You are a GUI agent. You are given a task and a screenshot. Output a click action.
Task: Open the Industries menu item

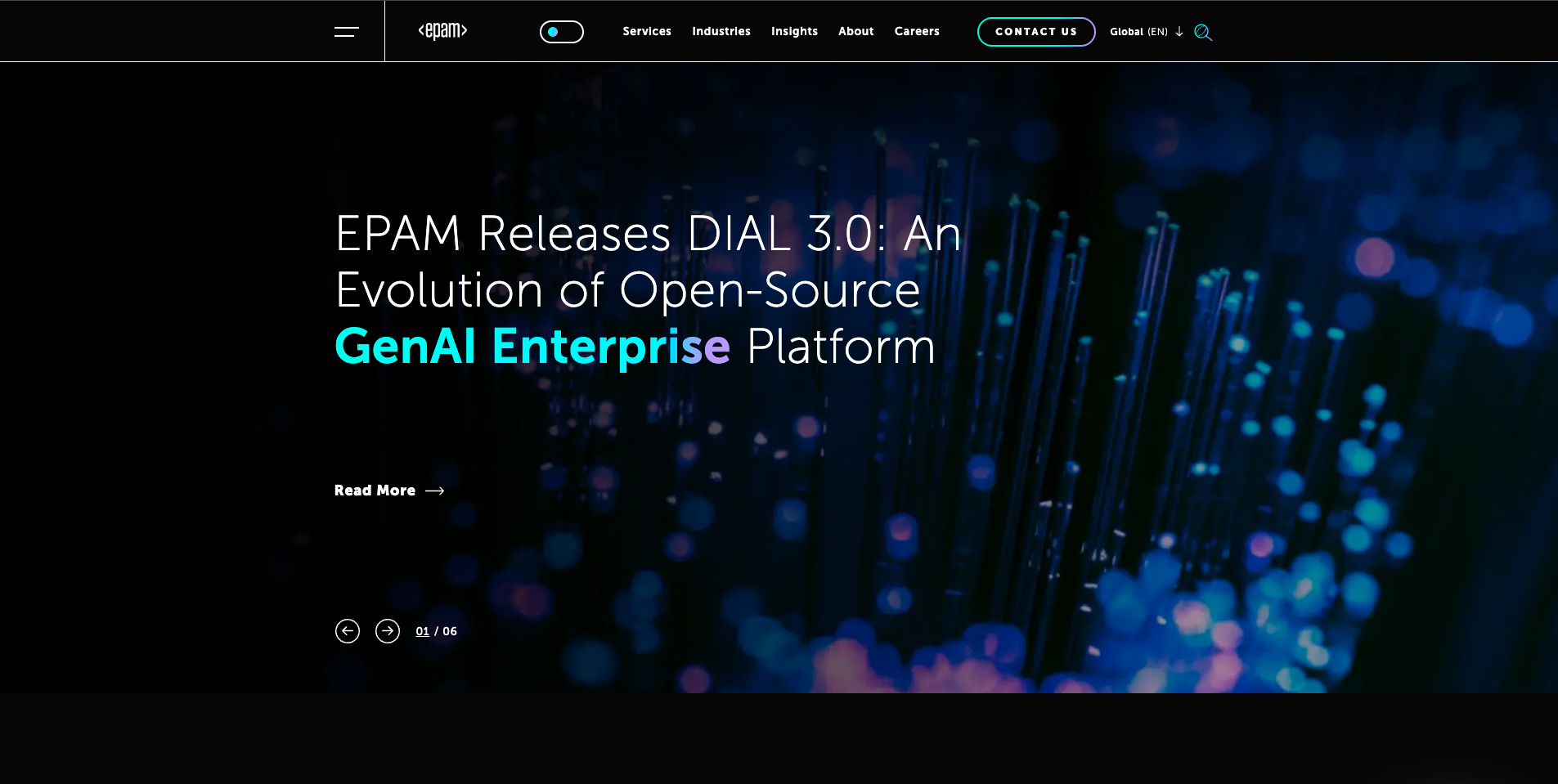[721, 31]
